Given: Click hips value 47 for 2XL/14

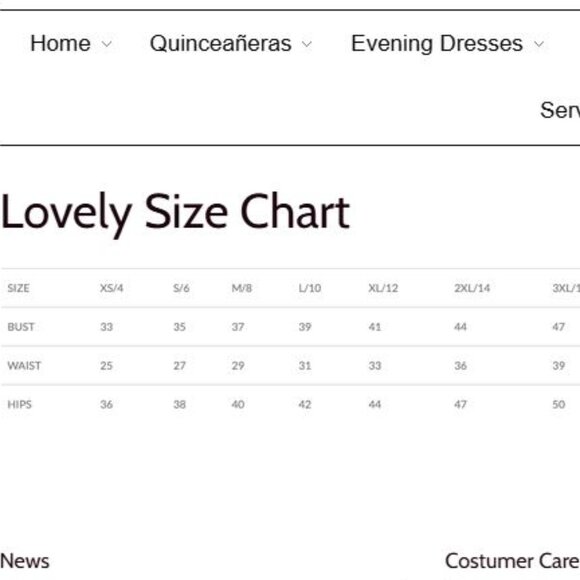Looking at the screenshot, I should coord(461,404).
